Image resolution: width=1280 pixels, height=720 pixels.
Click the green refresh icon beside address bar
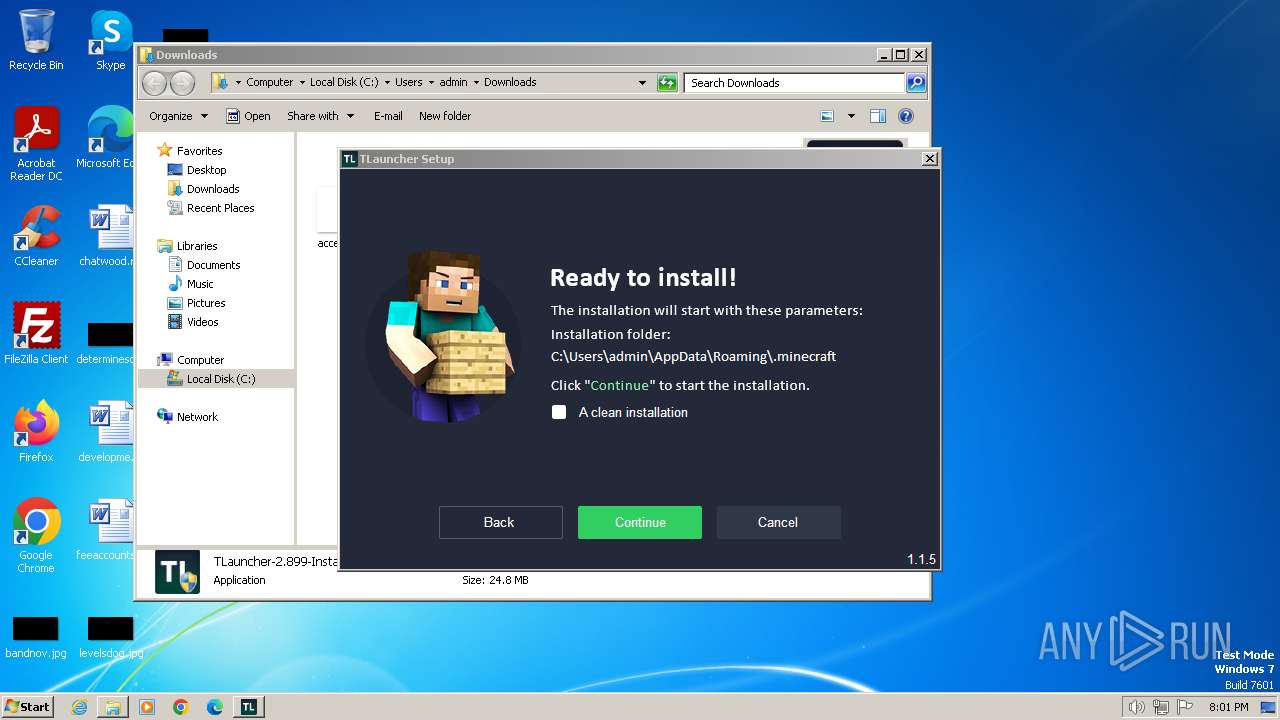pos(667,83)
